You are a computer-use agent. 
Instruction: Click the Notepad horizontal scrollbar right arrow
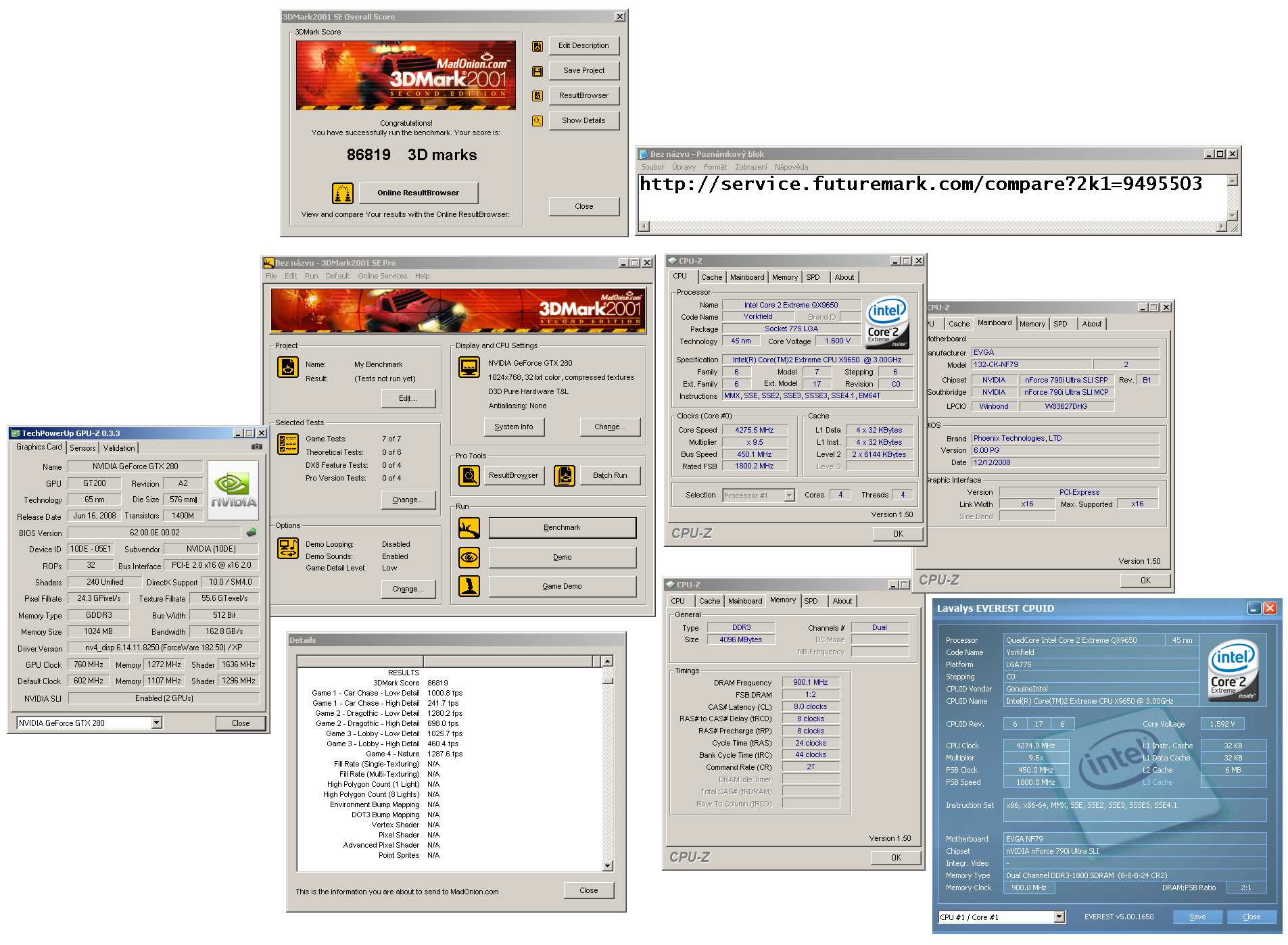tap(1221, 226)
